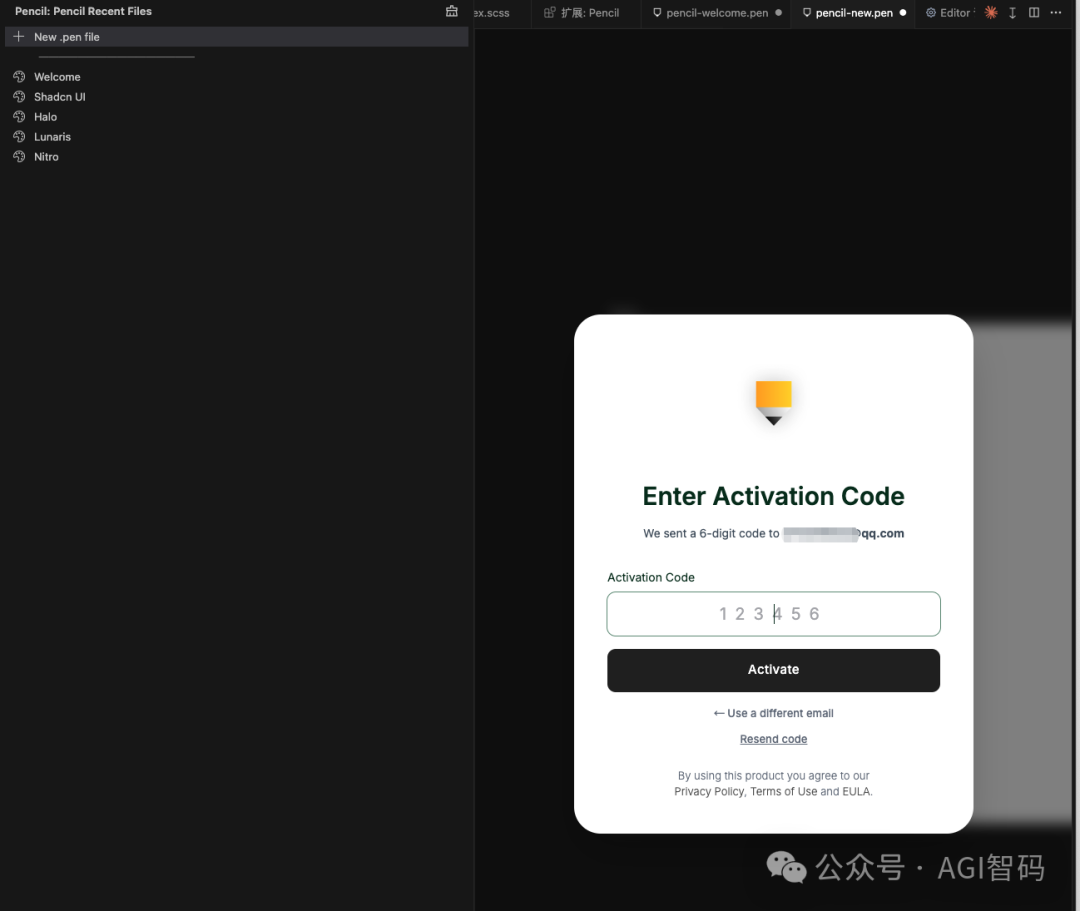1080x911 pixels.
Task: Click the plus icon for new file
Action: 19,36
